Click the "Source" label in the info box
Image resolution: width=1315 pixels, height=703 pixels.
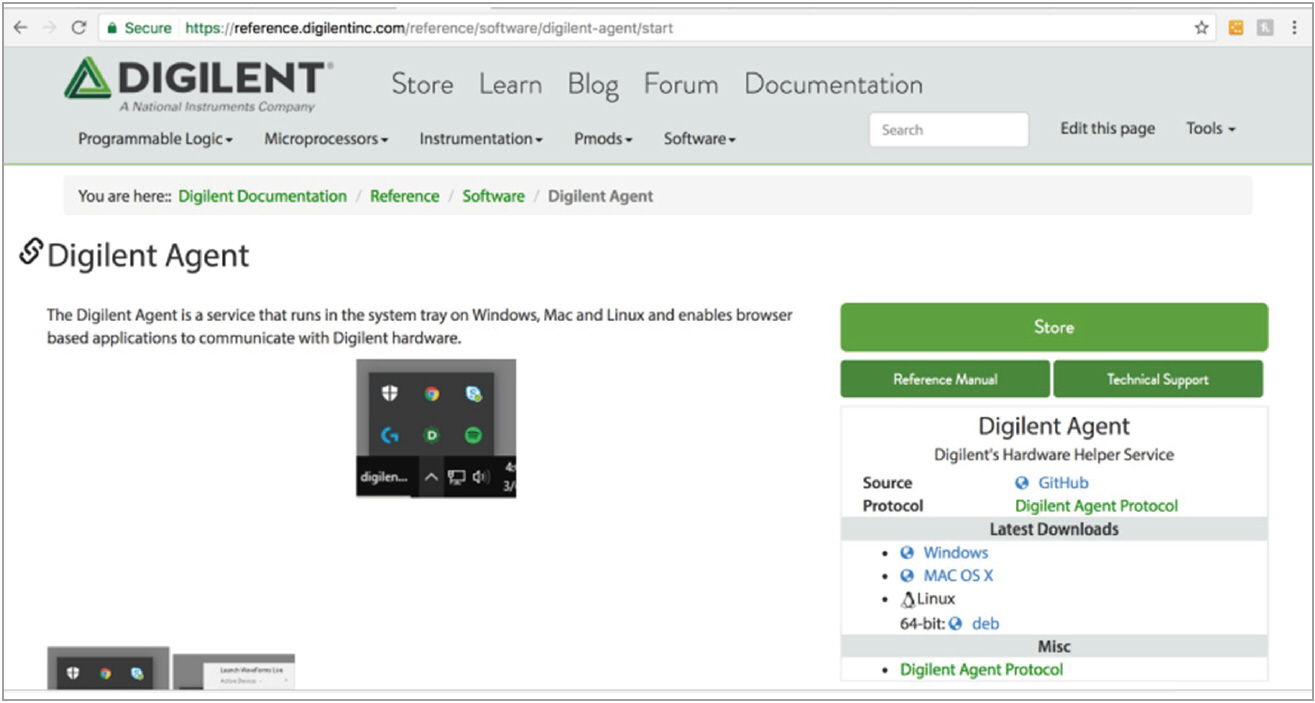(x=888, y=483)
